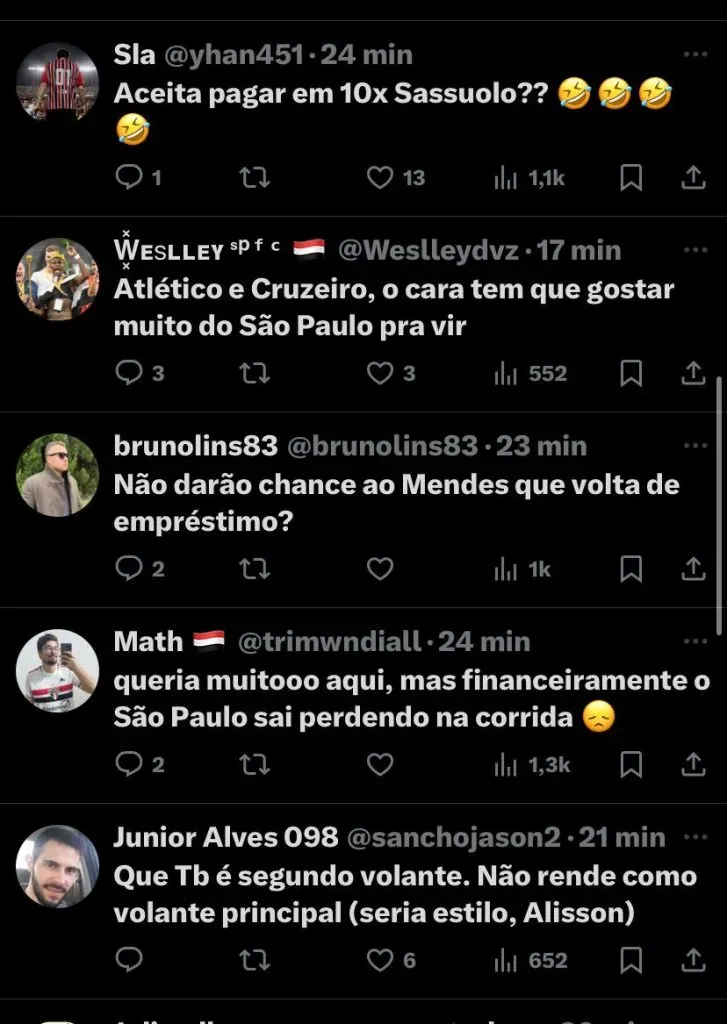Open @yhan451 profile handle

pyautogui.click(x=245, y=55)
